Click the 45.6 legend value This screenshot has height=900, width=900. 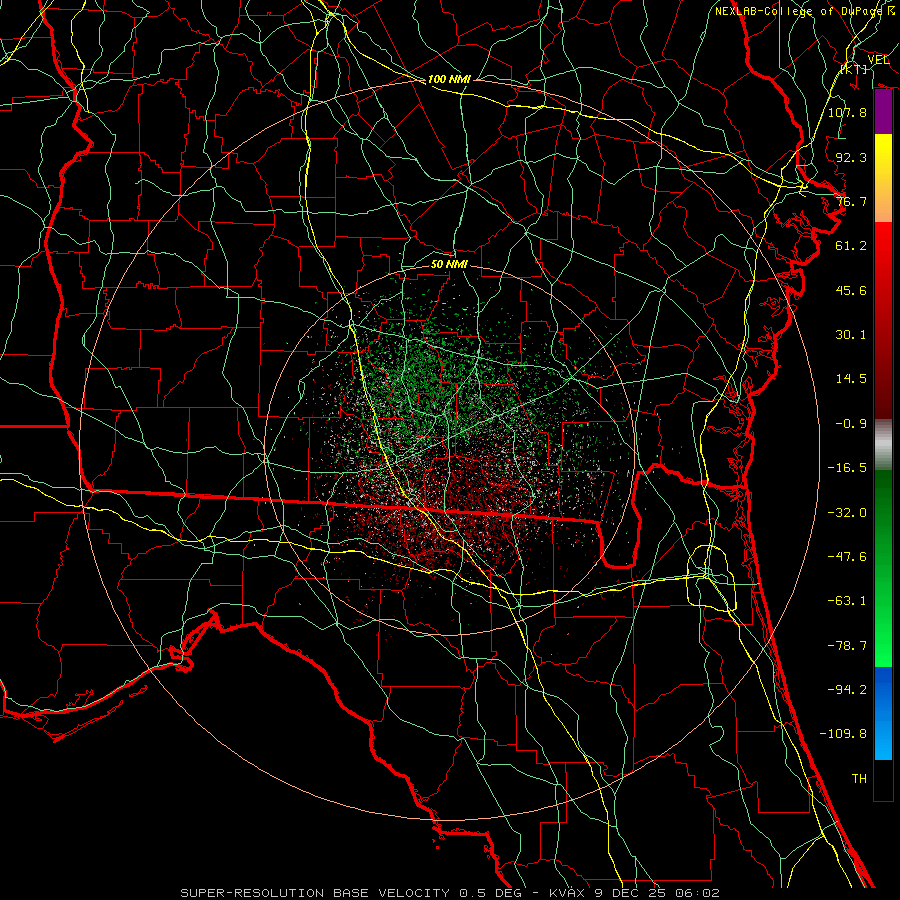[x=851, y=290]
